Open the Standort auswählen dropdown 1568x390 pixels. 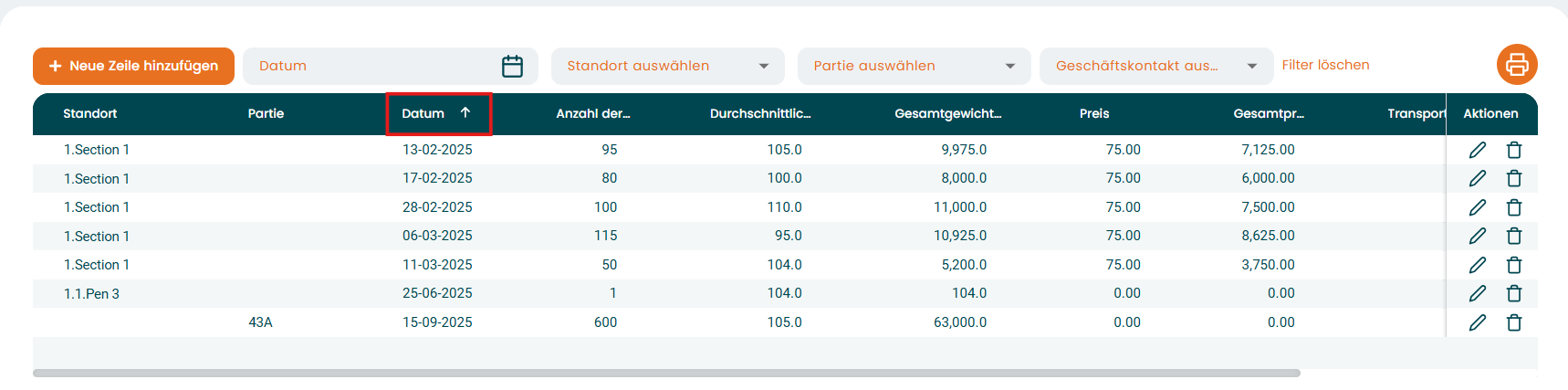(668, 66)
